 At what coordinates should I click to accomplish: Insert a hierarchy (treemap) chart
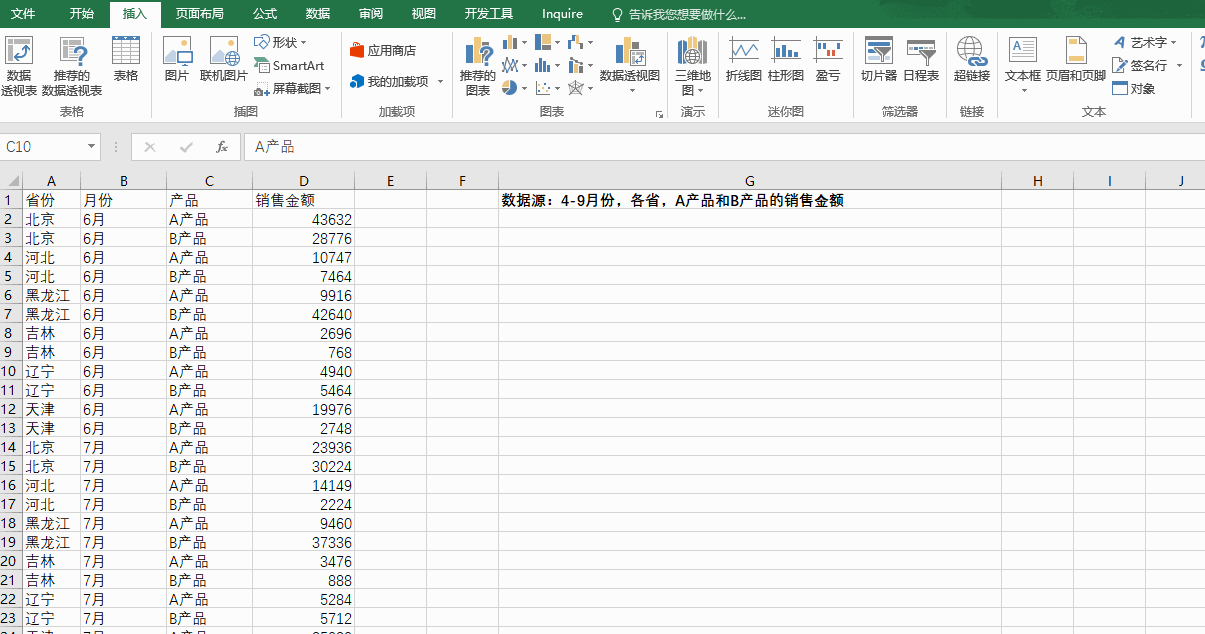coord(548,42)
